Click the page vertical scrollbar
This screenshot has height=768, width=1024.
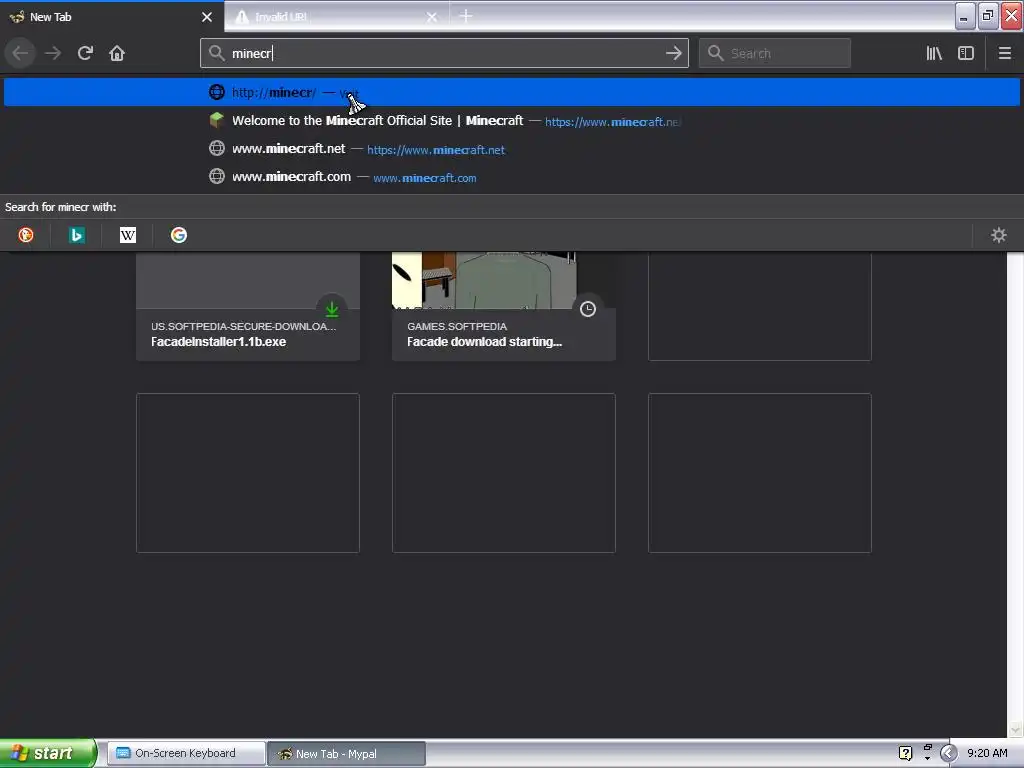(x=1015, y=495)
